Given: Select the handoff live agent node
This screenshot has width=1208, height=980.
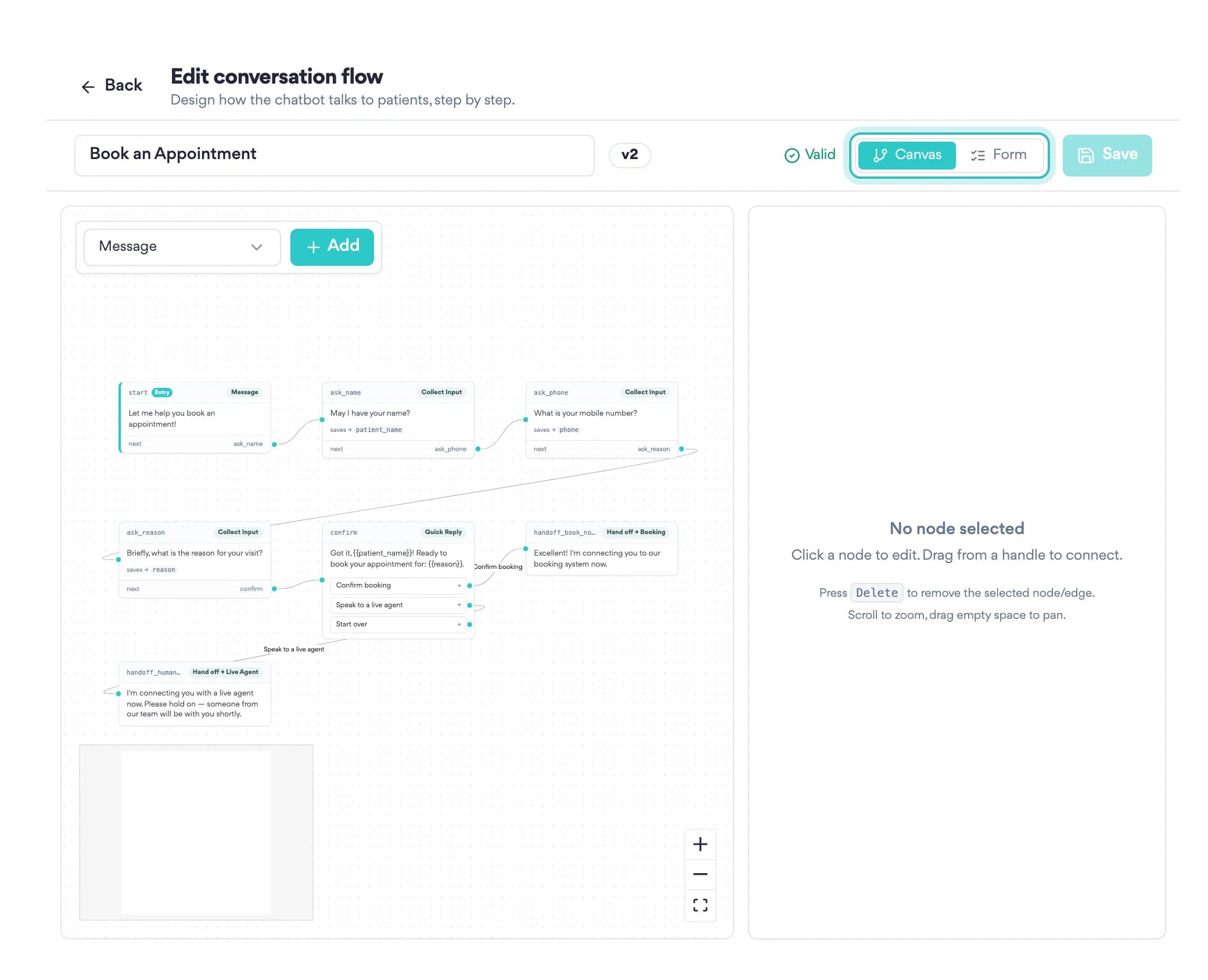Looking at the screenshot, I should tap(195, 694).
